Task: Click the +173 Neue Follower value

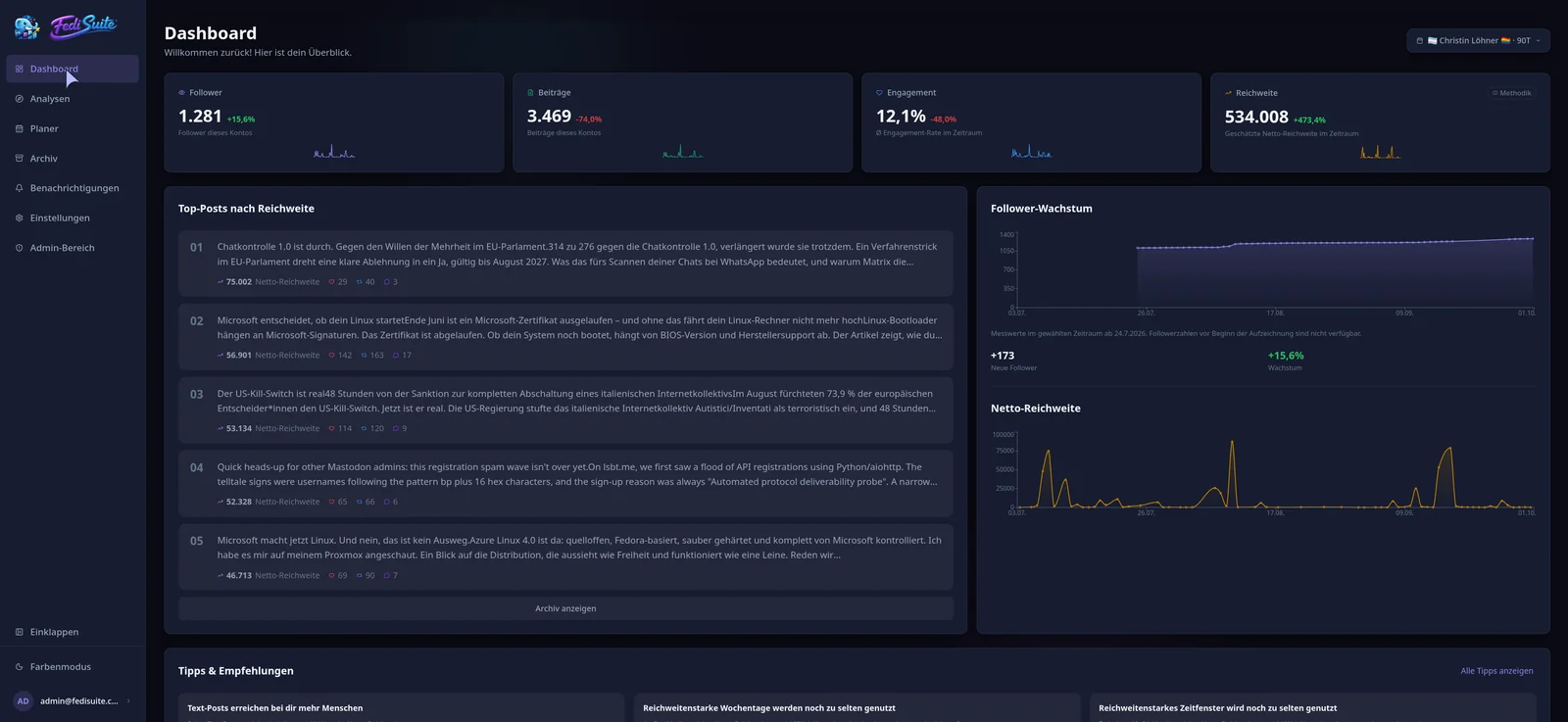Action: pyautogui.click(x=1003, y=356)
